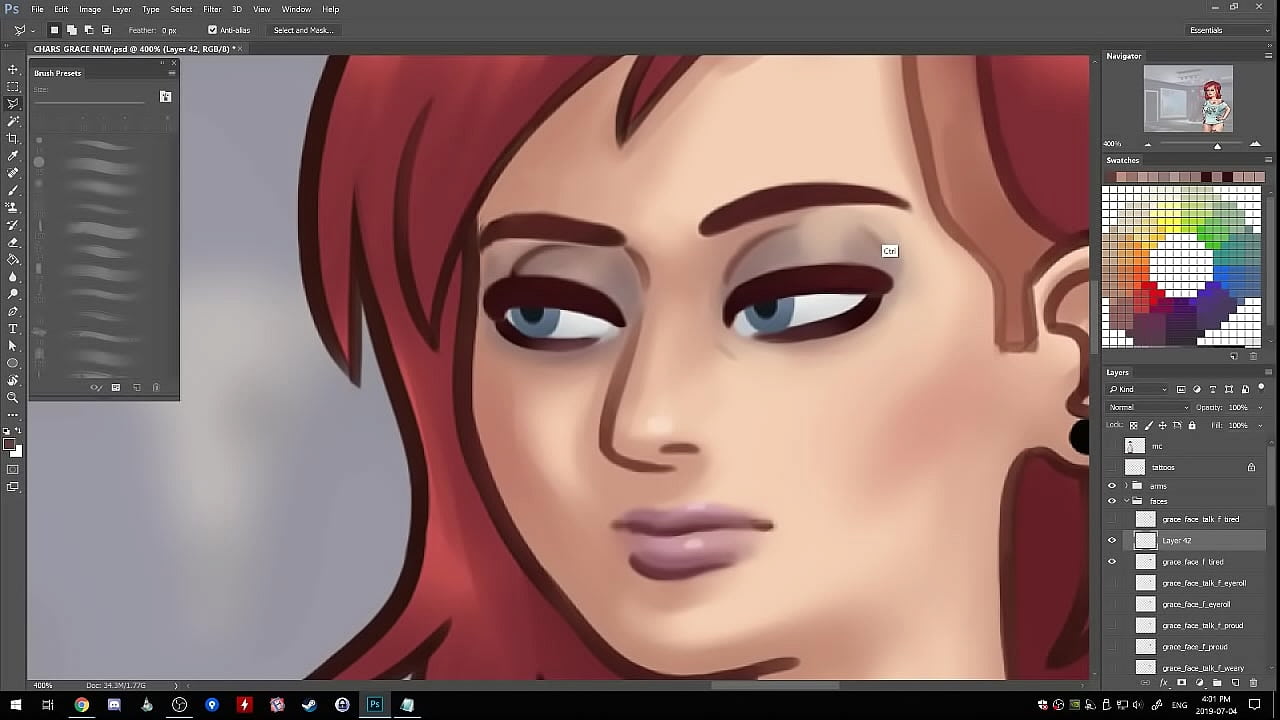The image size is (1280, 720).
Task: Click the layer style fx icon
Action: pos(1165,683)
